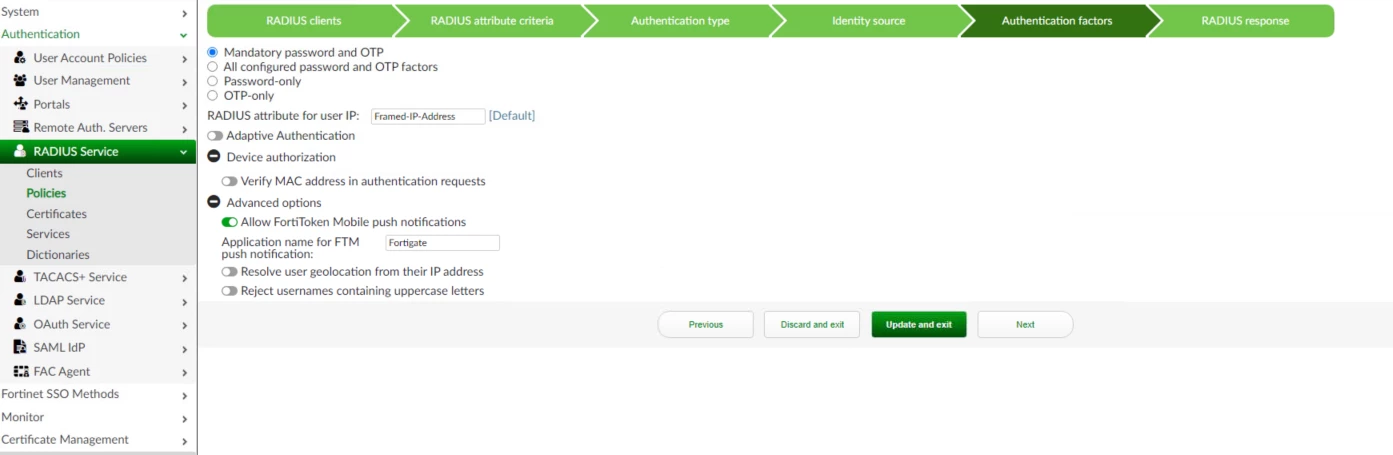Click the Next button
Screen dimensions: 1393x455
[1025, 324]
